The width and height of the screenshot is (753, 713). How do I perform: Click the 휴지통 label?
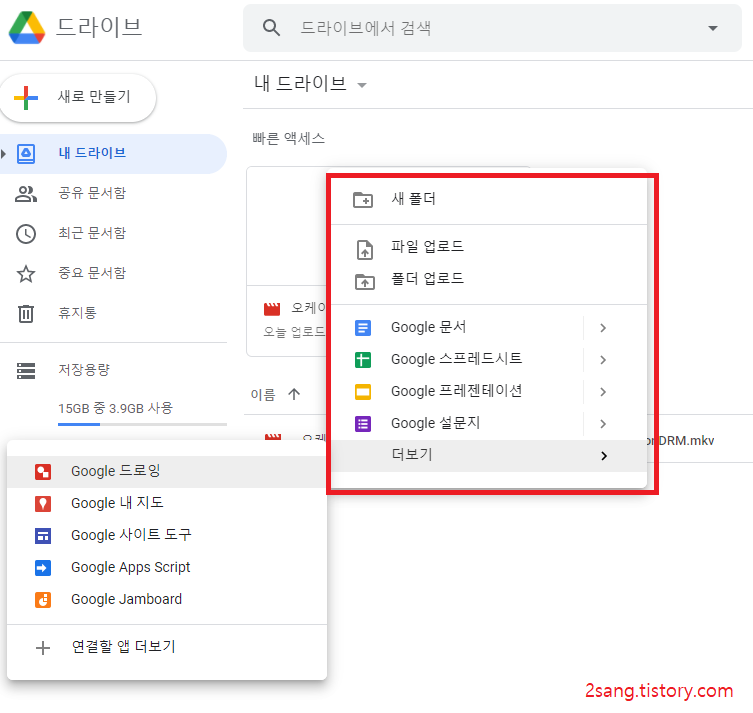77,313
